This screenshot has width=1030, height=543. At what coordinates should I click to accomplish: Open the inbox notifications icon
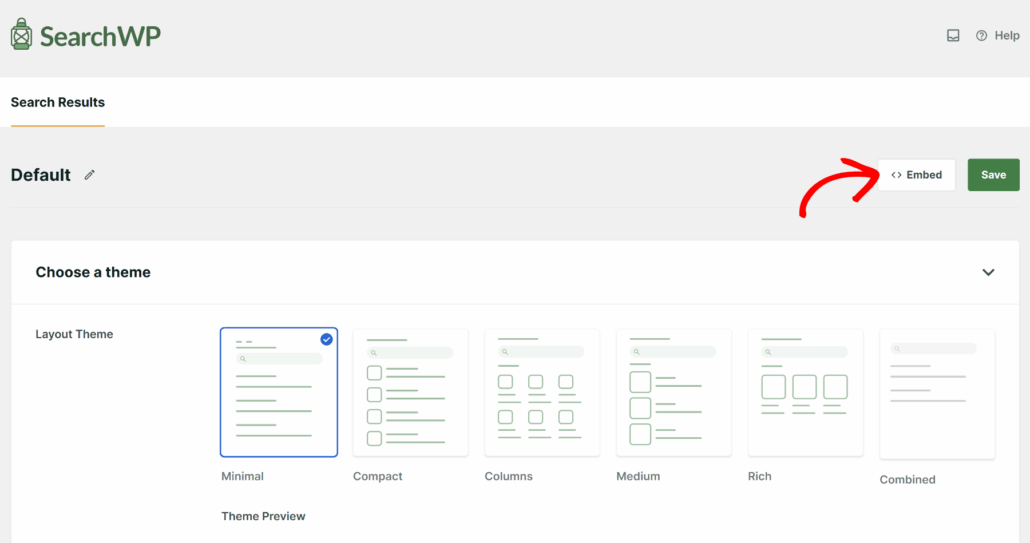pos(952,35)
